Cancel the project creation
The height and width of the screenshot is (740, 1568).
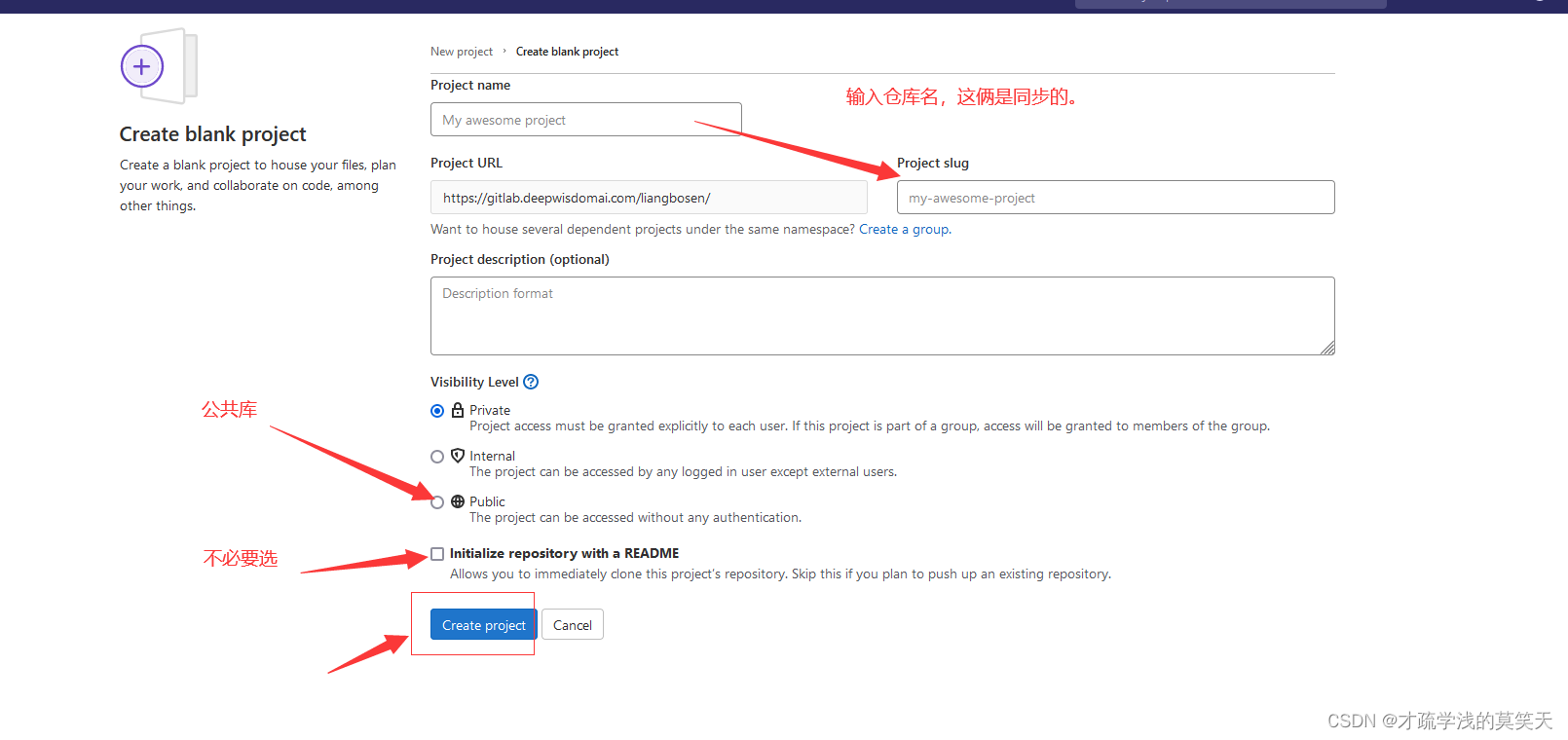[573, 625]
